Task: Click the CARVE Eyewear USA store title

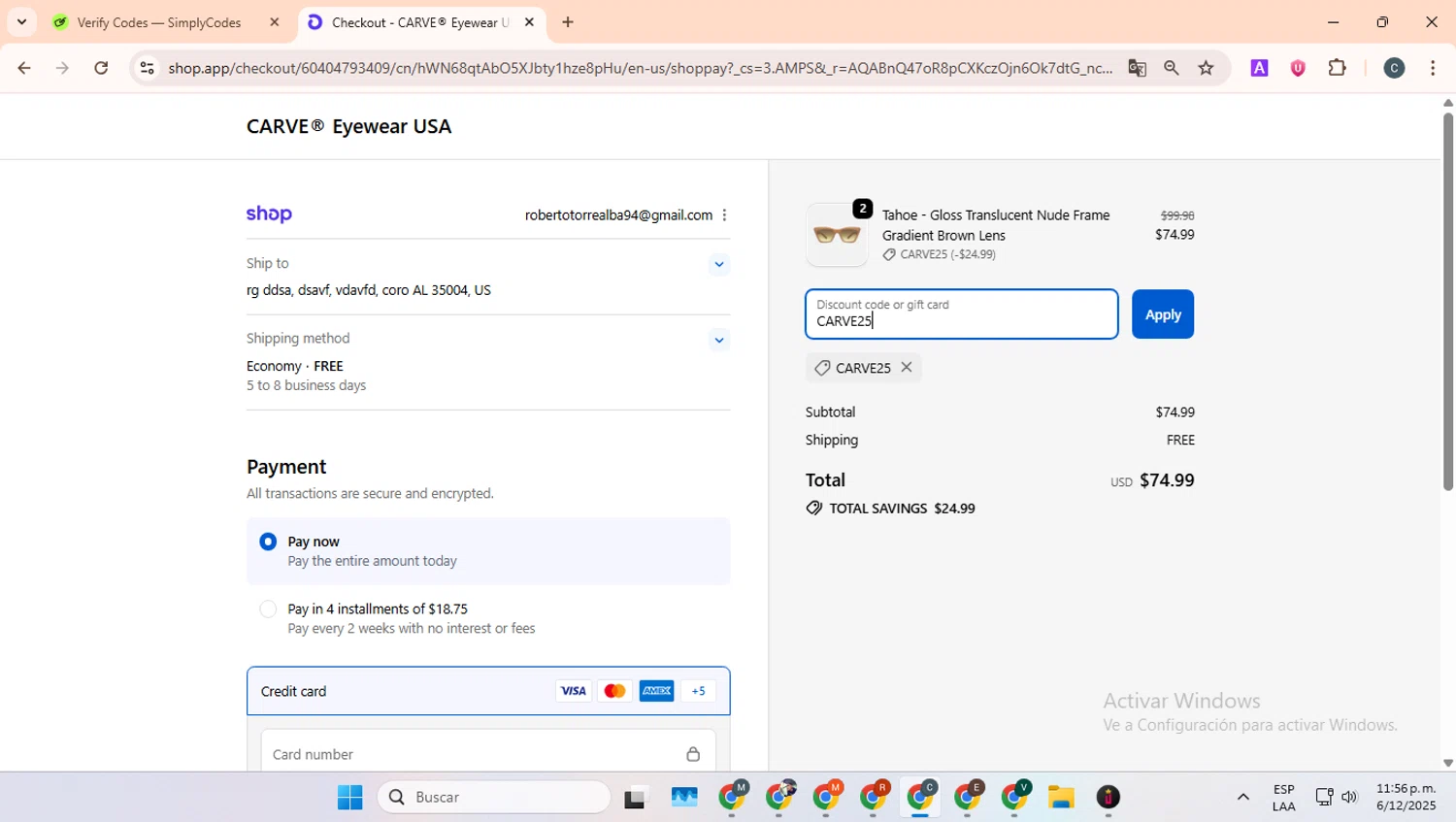Action: tap(348, 126)
